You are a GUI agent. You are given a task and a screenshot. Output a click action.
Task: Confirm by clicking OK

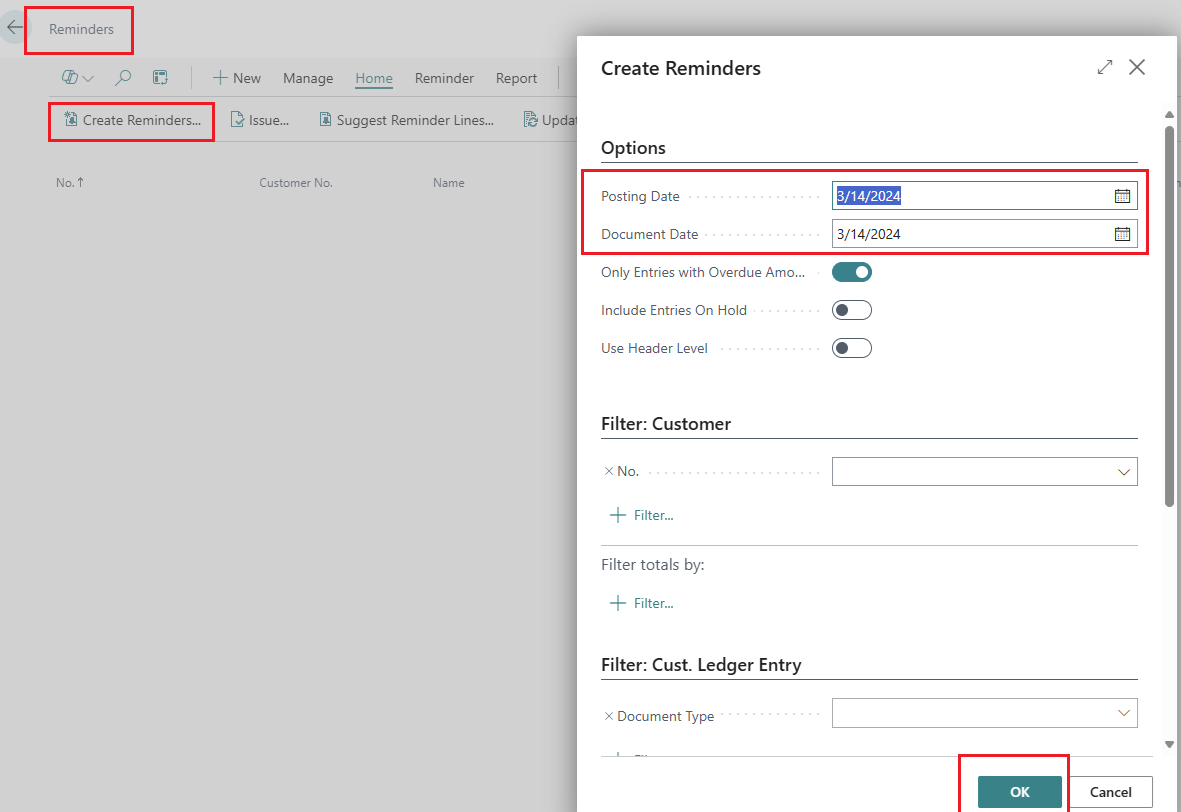tap(1018, 791)
